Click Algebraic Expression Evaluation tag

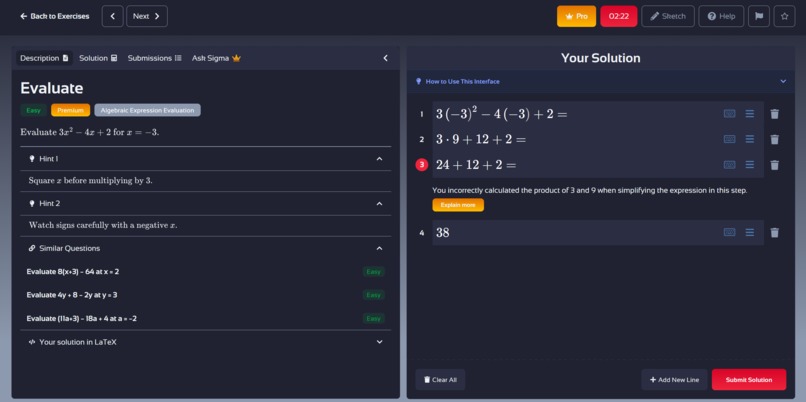click(x=148, y=110)
